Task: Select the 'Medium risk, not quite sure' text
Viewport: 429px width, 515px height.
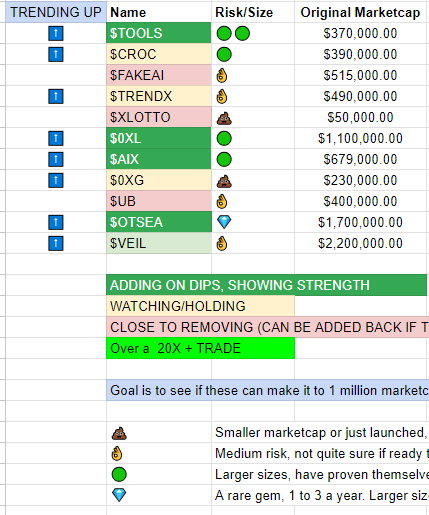Action: pyautogui.click(x=321, y=454)
